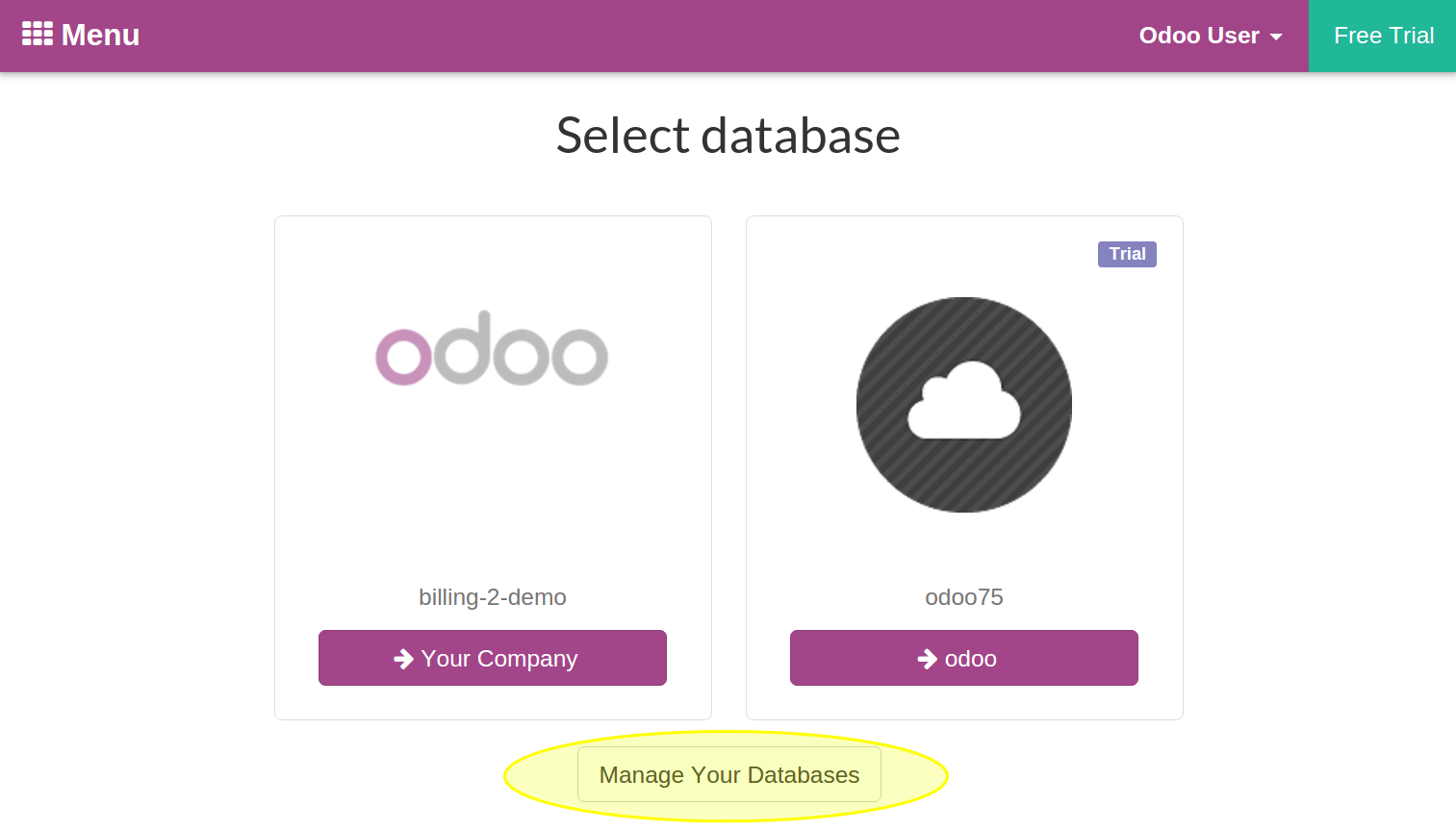Click blank space inside billing-2-demo card

[492, 481]
